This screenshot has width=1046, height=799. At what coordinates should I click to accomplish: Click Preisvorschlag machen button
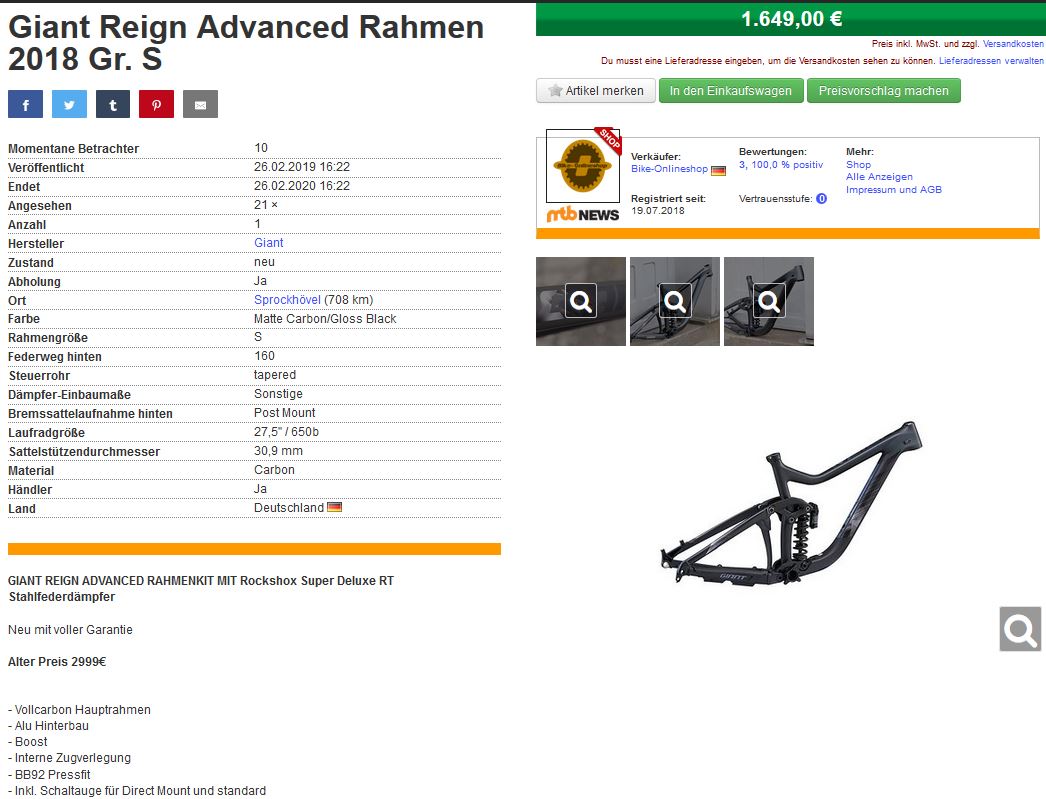pyautogui.click(x=884, y=91)
